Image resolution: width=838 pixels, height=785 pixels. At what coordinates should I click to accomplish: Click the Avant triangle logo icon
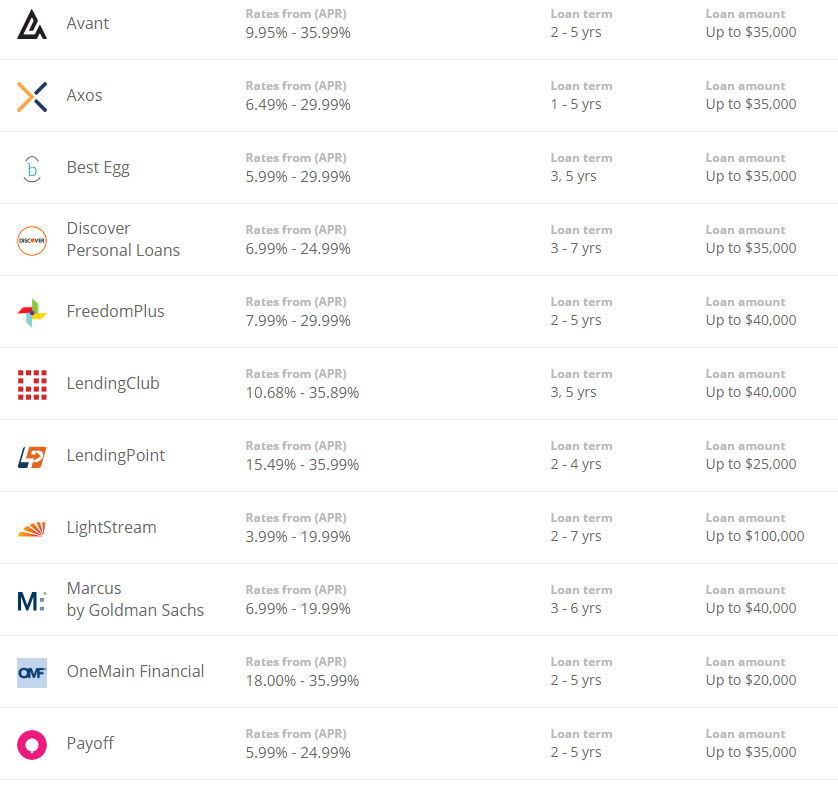pyautogui.click(x=32, y=24)
